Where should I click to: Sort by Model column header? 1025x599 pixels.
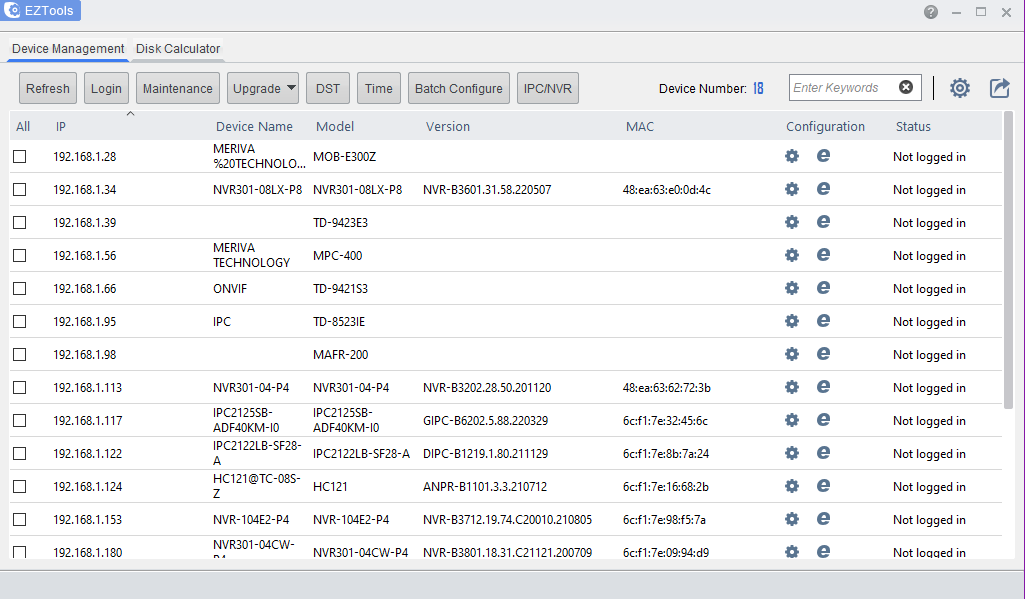[335, 126]
